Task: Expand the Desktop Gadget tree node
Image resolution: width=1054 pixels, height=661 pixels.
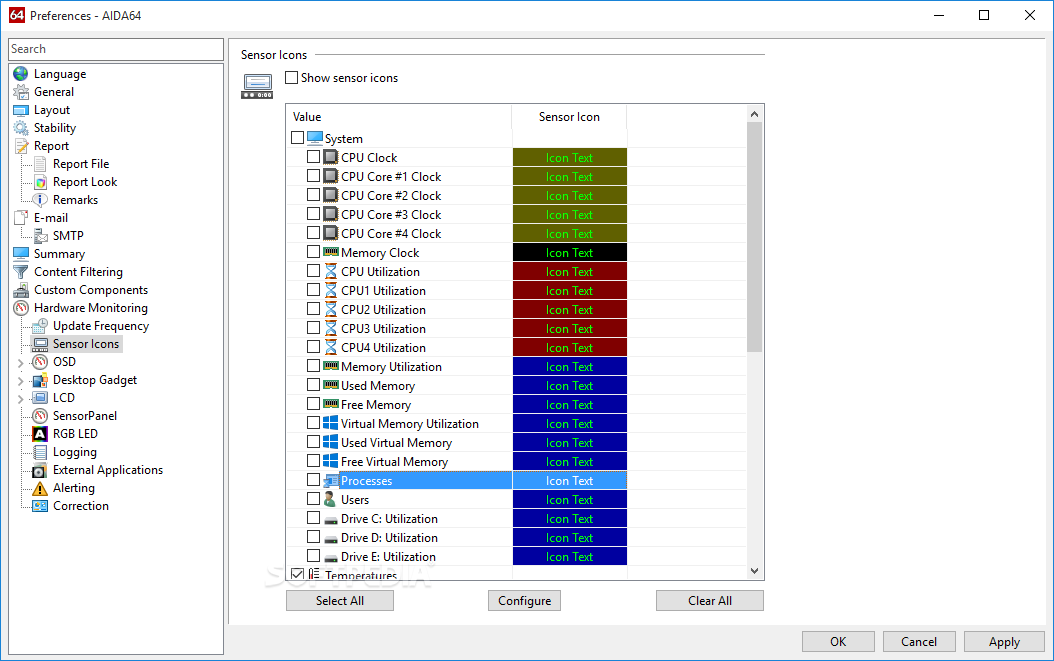Action: [20, 381]
